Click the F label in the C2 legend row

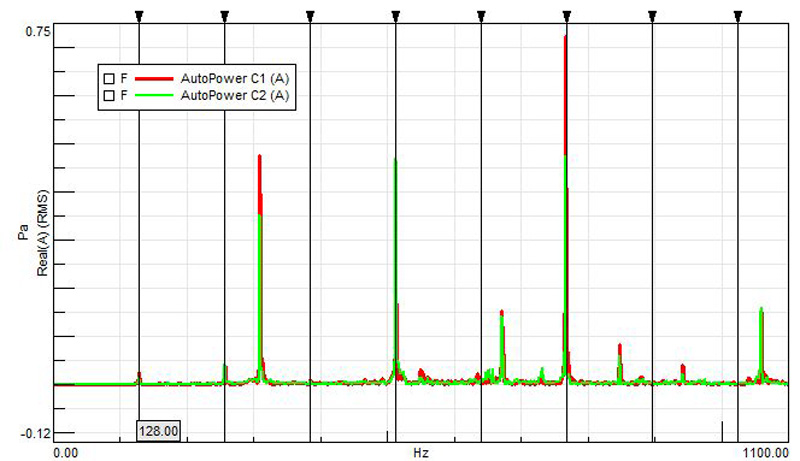pyautogui.click(x=123, y=95)
